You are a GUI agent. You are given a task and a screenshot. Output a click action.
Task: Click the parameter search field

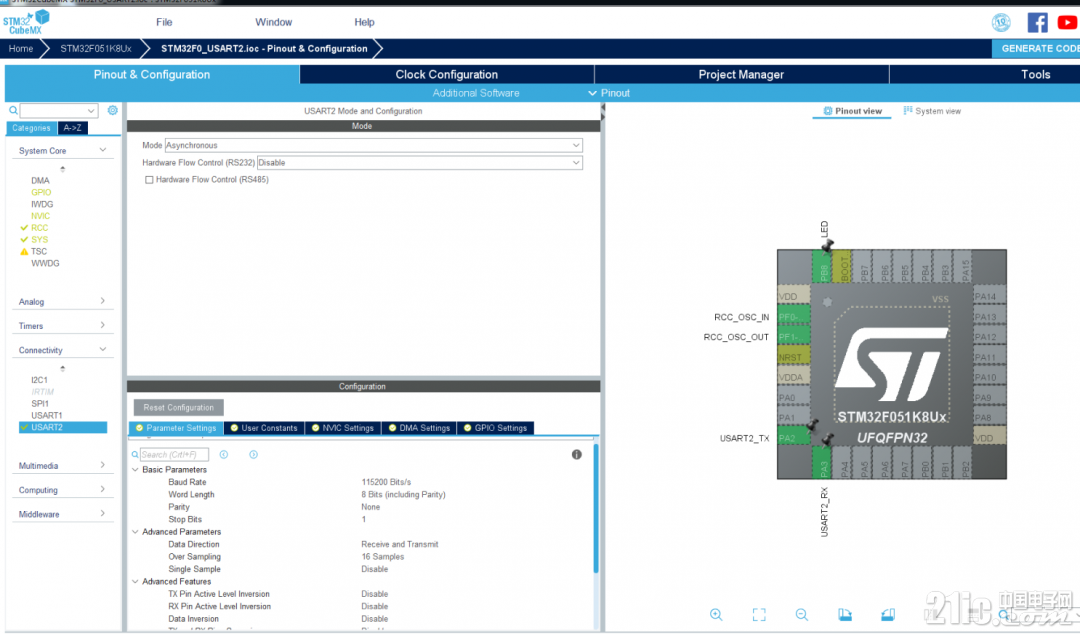point(174,455)
